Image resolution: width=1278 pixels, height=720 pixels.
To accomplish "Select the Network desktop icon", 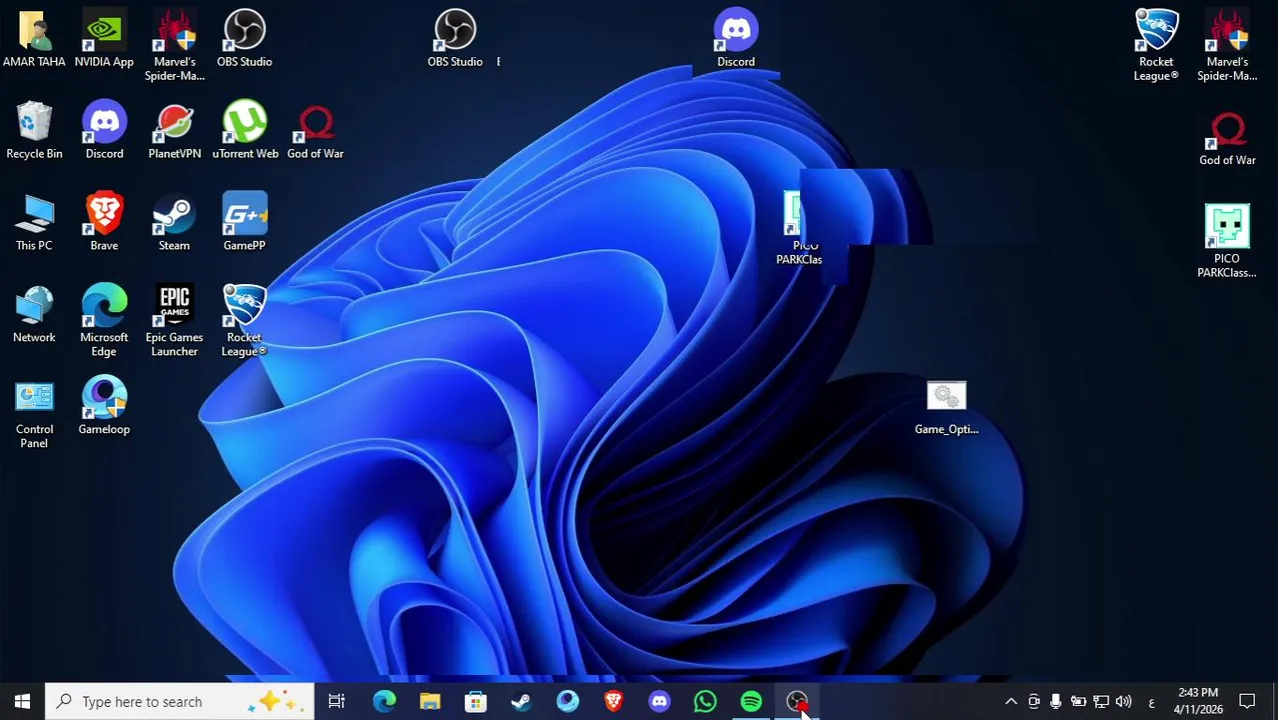I will point(34,316).
